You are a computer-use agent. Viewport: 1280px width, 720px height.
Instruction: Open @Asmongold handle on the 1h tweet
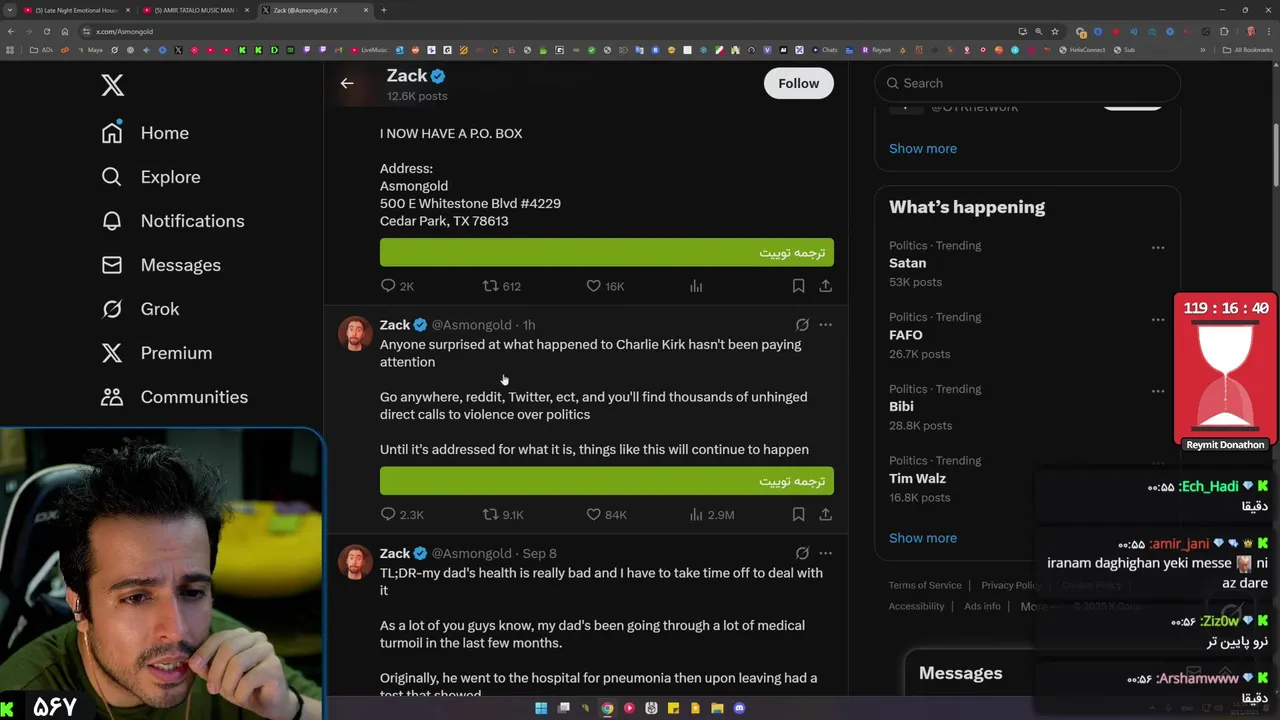click(x=471, y=325)
